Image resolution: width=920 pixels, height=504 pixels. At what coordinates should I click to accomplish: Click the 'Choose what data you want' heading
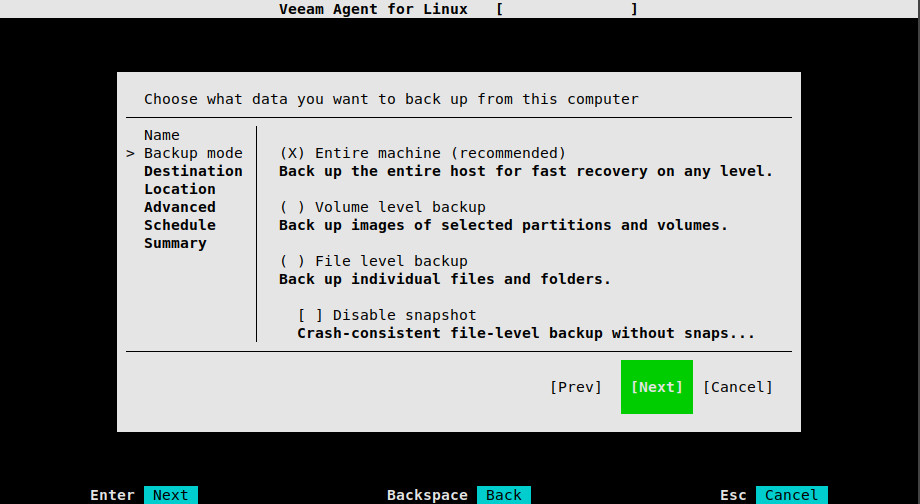click(391, 99)
